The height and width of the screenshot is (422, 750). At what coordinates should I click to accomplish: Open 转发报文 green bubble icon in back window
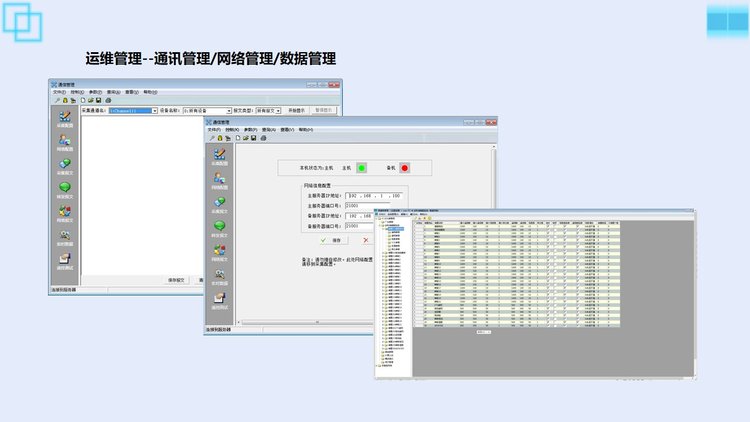pos(64,188)
